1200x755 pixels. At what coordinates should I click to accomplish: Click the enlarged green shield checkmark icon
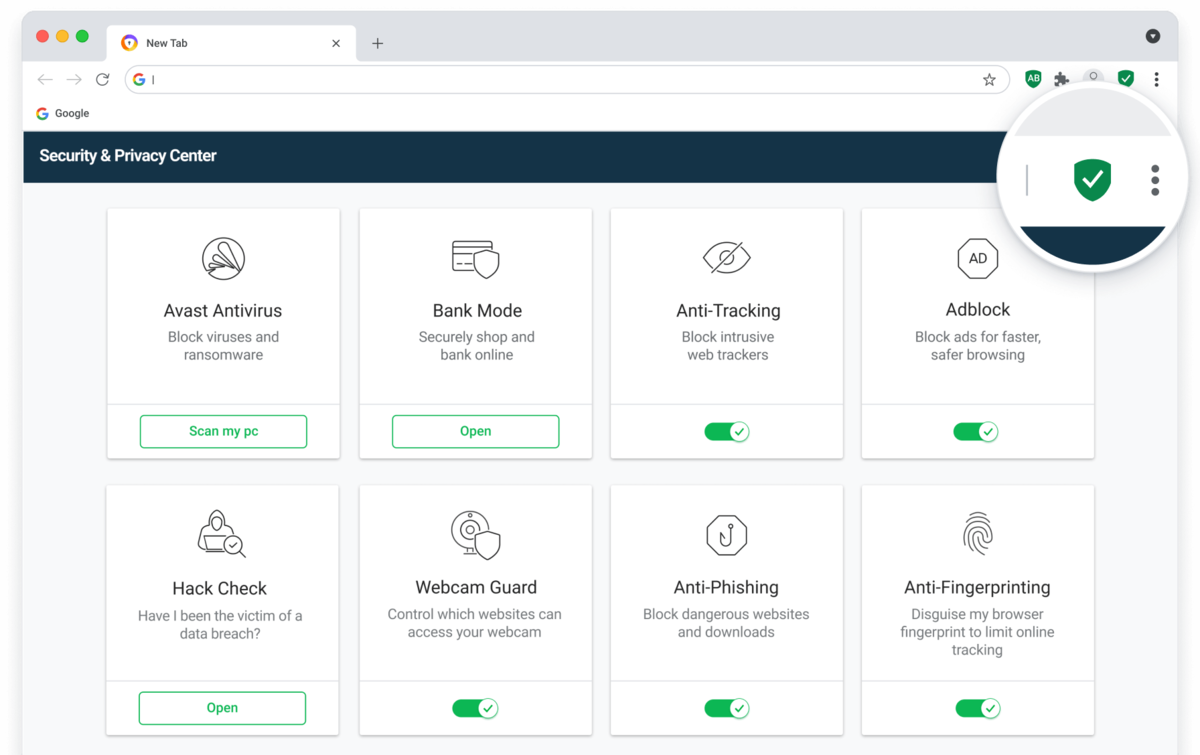[x=1092, y=180]
